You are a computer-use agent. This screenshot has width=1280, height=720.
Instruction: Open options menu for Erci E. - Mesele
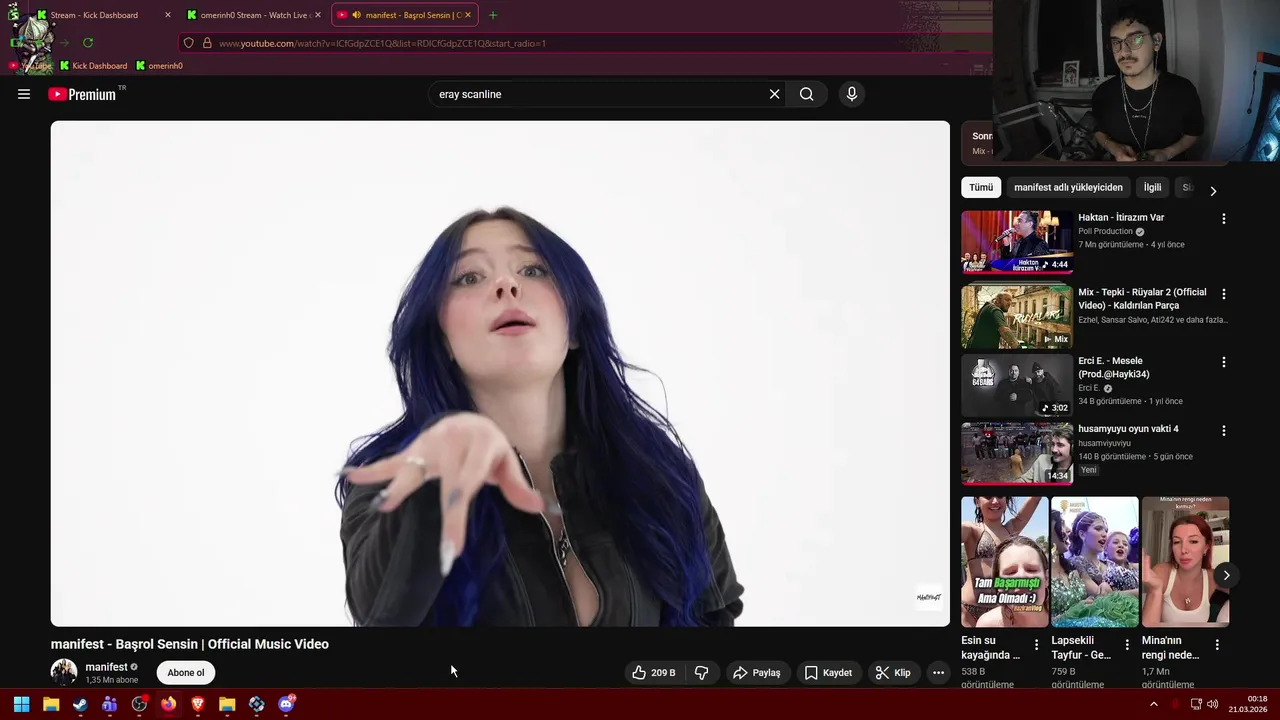pyautogui.click(x=1223, y=362)
